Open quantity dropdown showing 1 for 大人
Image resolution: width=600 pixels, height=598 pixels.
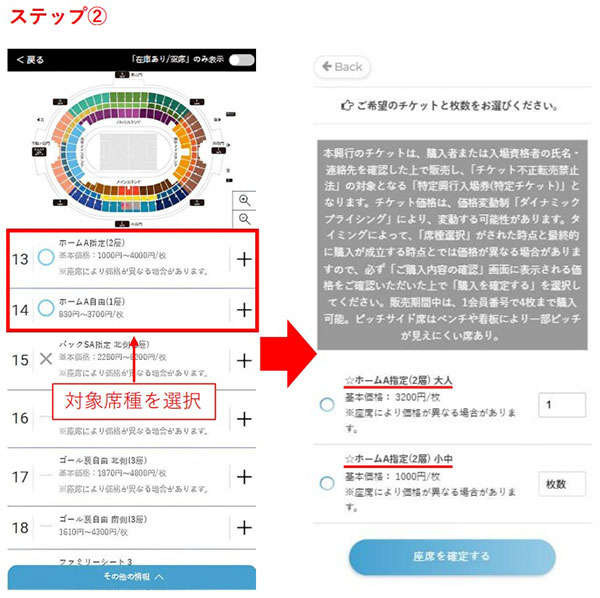(x=562, y=405)
